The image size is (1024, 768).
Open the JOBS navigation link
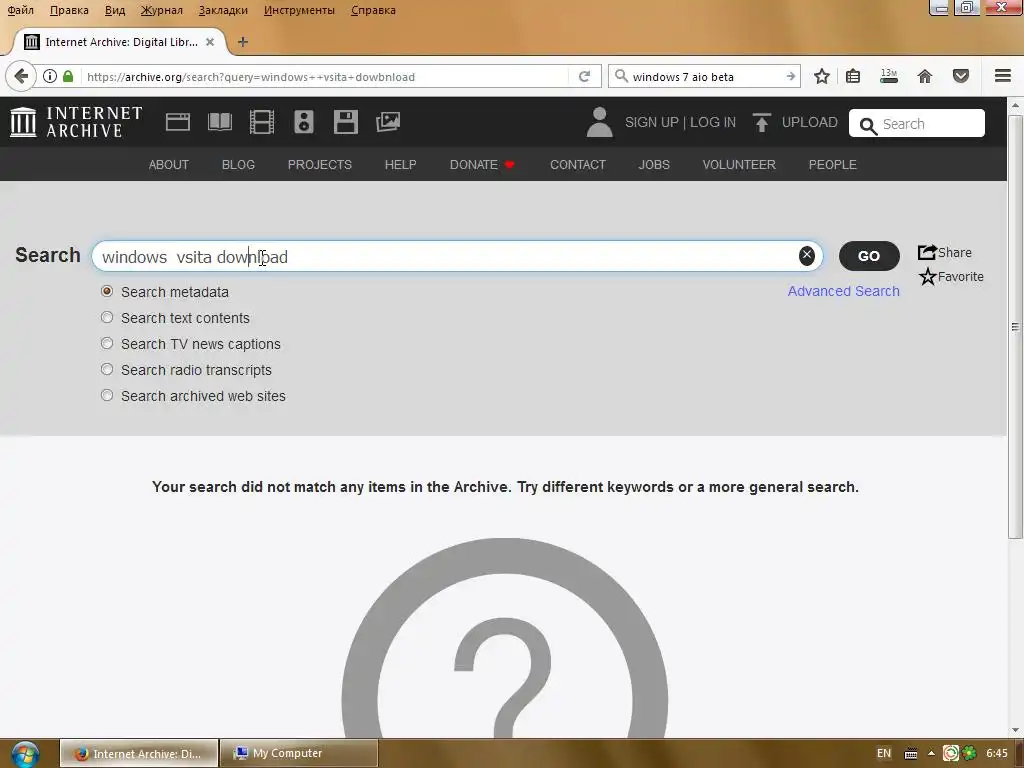pos(654,165)
